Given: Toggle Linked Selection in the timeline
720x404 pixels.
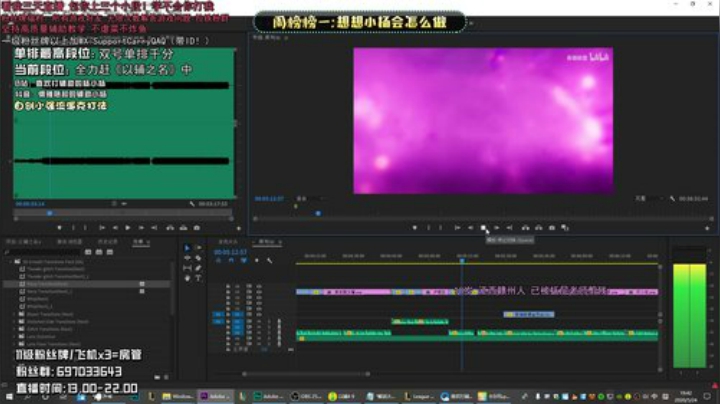Looking at the screenshot, I should click(244, 260).
